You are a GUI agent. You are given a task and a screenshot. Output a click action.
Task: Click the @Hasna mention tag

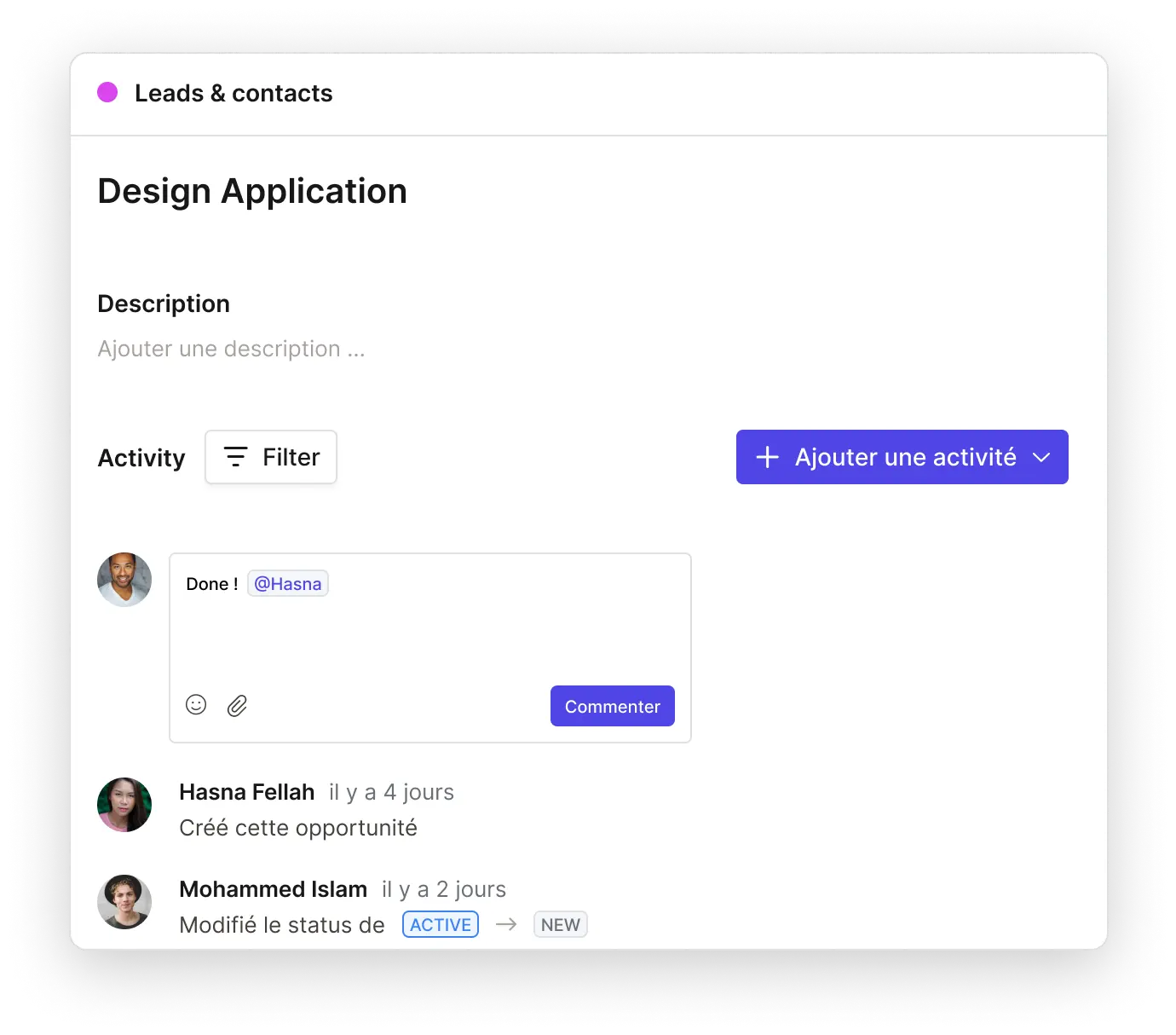288,584
